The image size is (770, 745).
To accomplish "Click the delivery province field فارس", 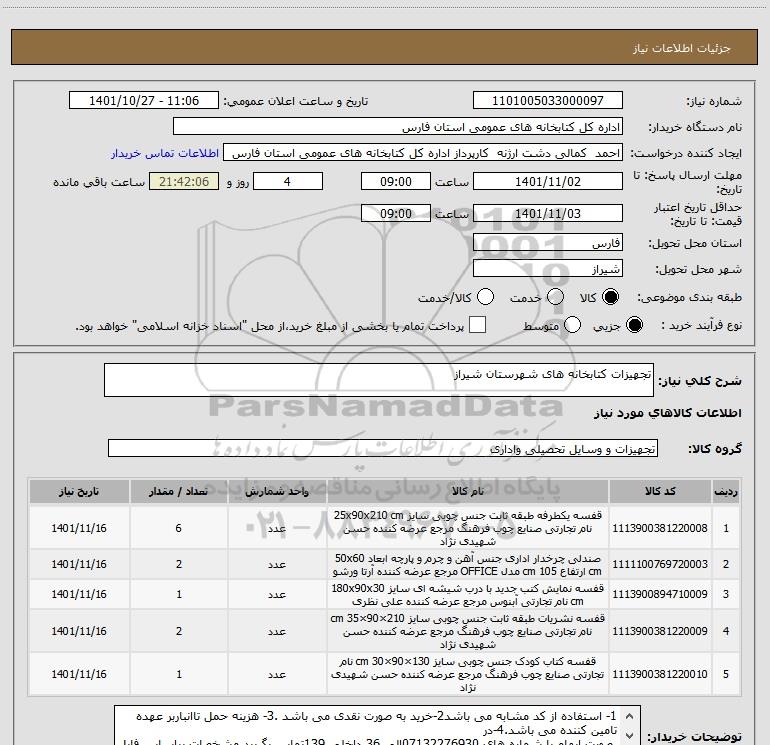I will click(548, 243).
